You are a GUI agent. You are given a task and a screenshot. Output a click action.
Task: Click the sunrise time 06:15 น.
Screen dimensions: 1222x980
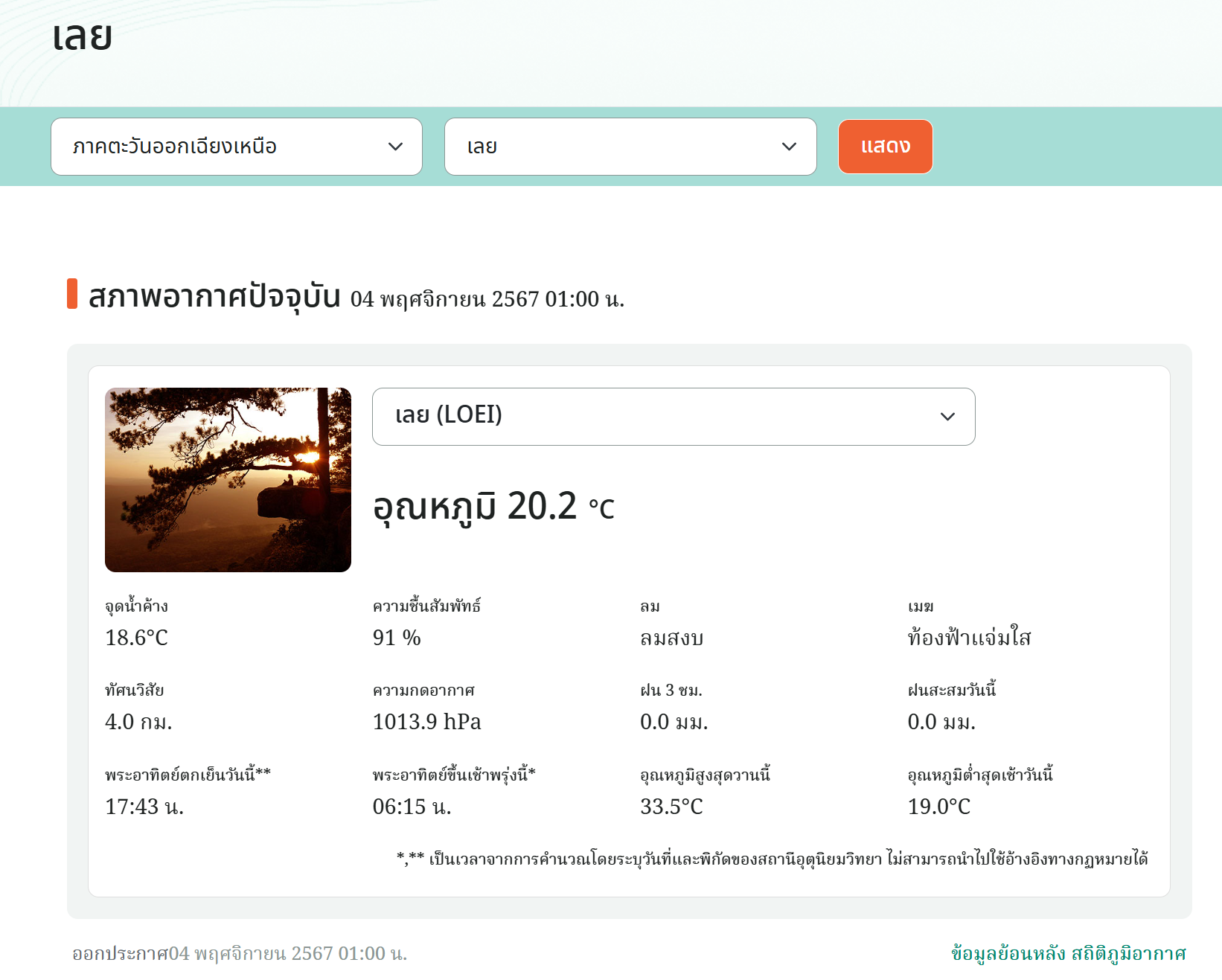tap(412, 807)
